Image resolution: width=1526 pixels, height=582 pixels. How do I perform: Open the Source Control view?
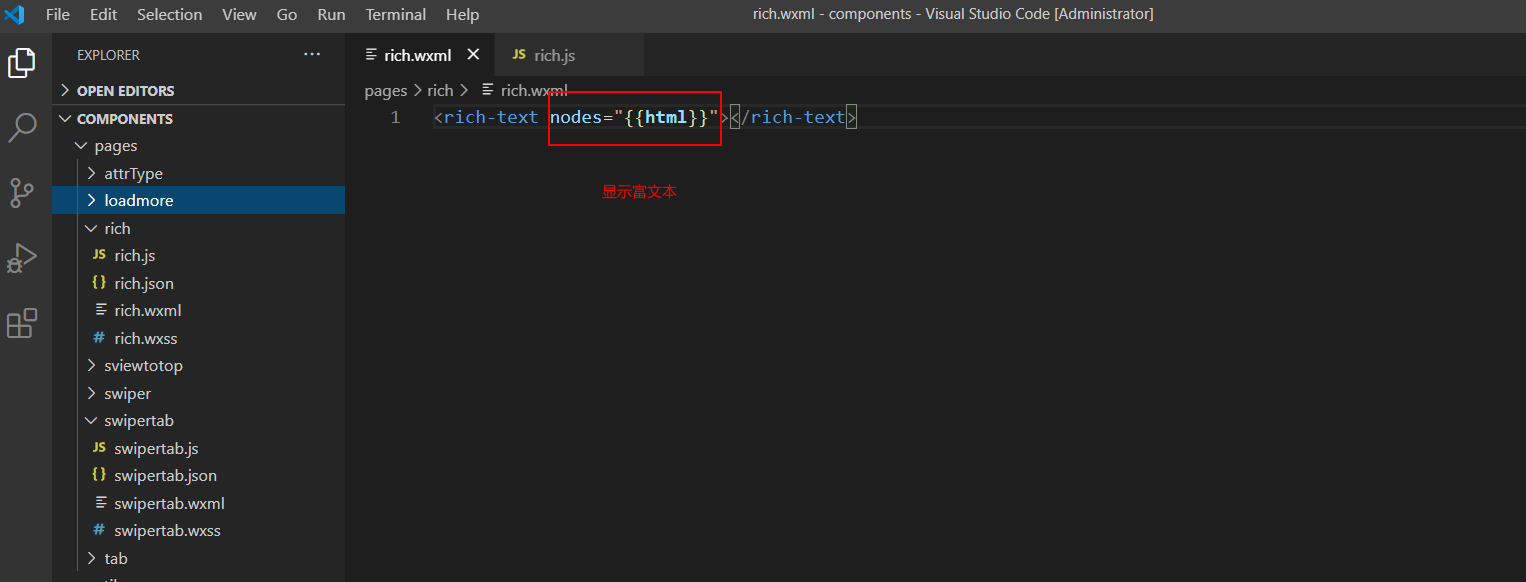click(x=22, y=192)
